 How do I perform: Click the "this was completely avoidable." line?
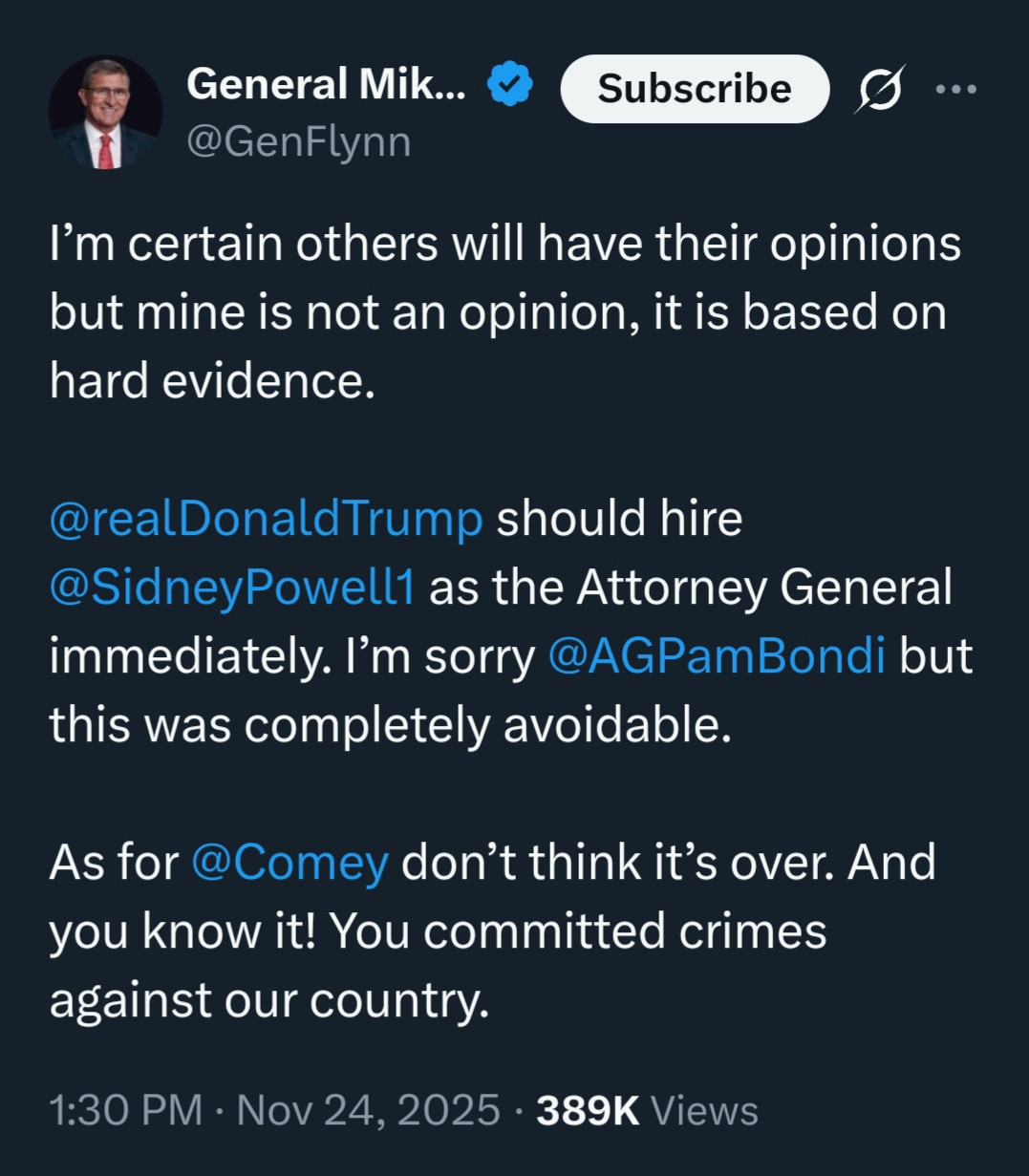[x=390, y=724]
